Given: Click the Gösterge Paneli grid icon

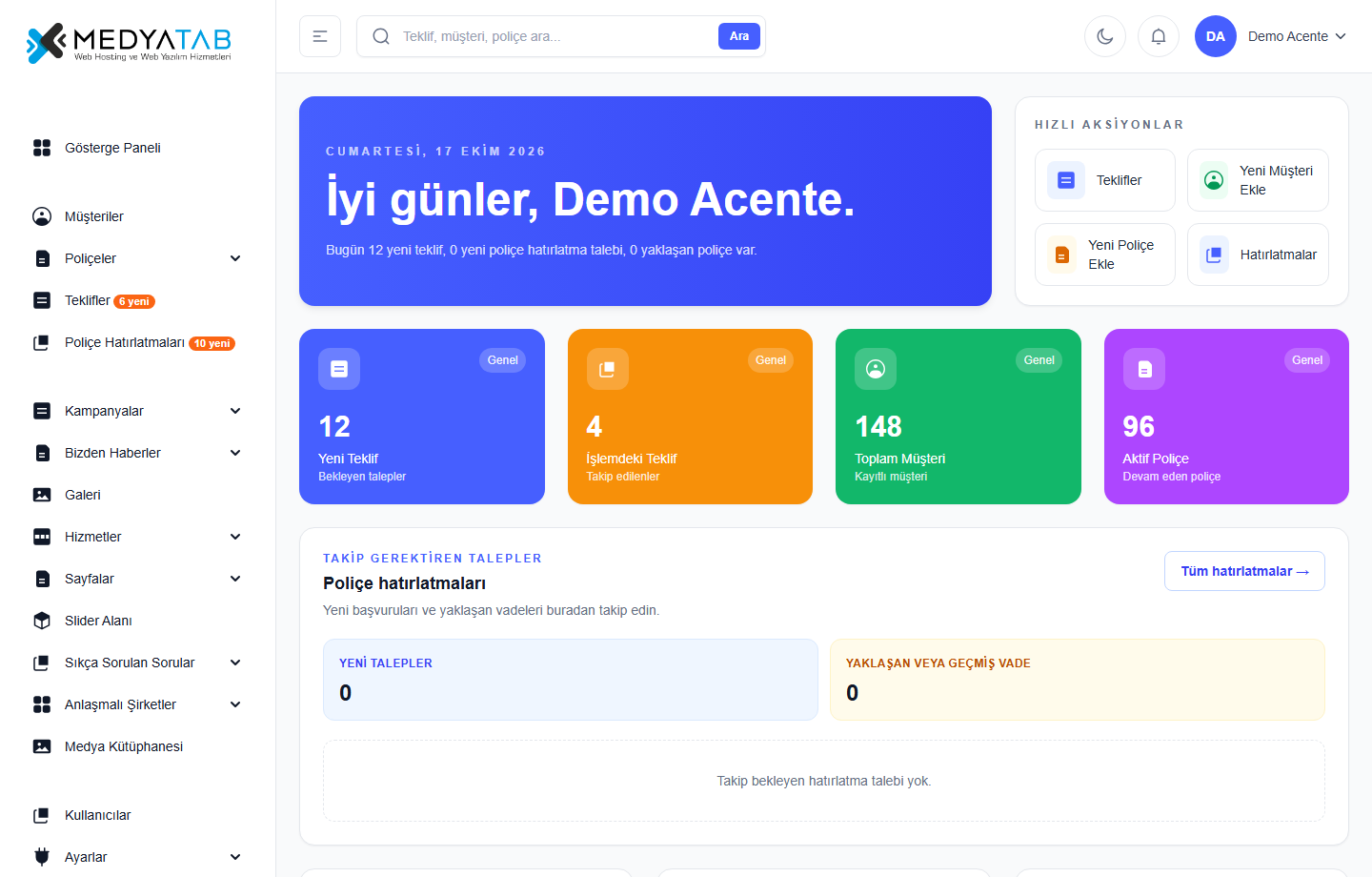Looking at the screenshot, I should tap(42, 148).
